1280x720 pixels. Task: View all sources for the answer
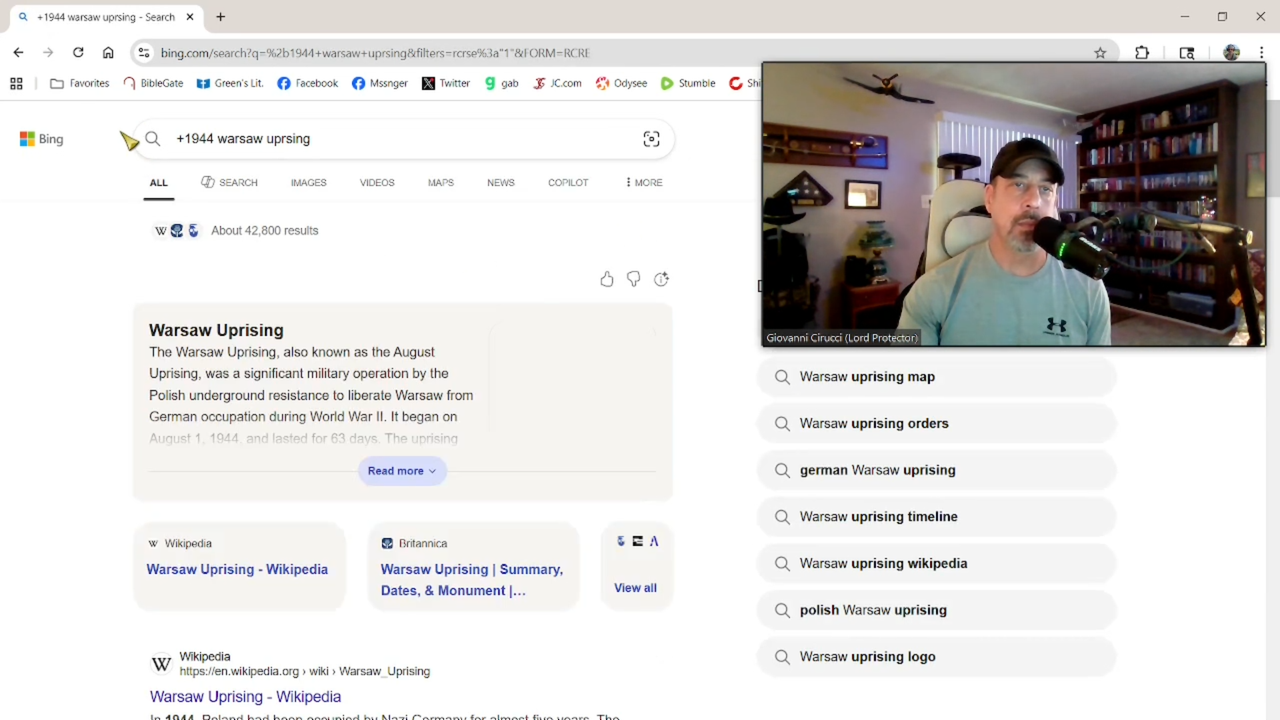tap(635, 588)
